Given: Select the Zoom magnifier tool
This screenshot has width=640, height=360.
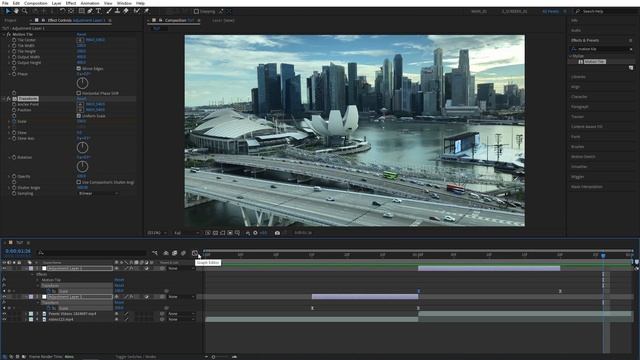Looking at the screenshot, I should point(25,11).
